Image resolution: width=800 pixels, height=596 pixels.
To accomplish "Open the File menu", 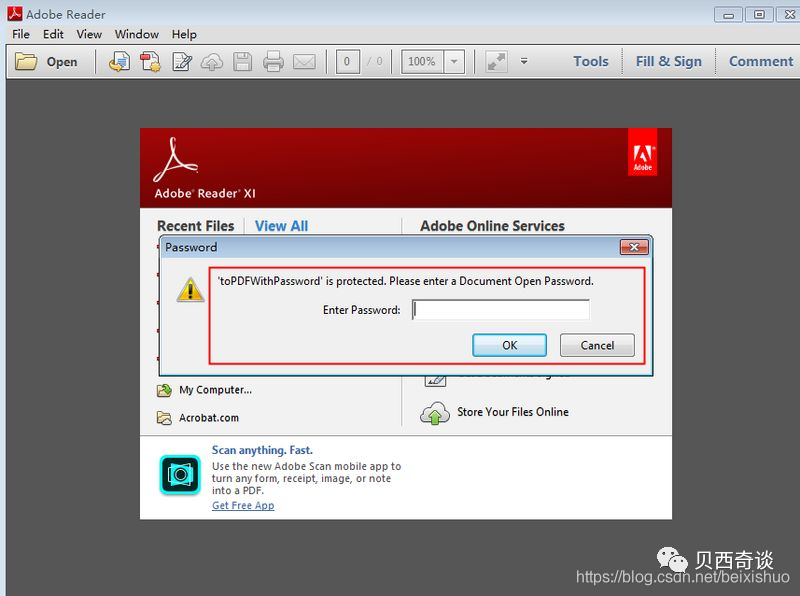I will coord(21,34).
